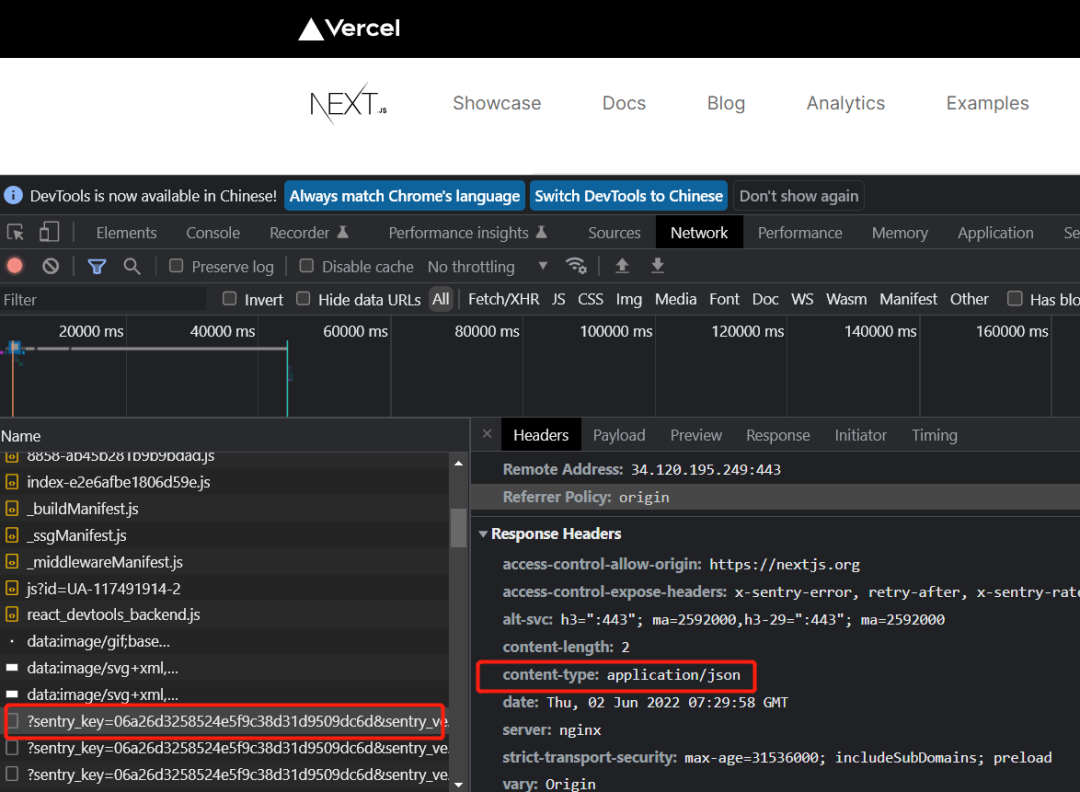The image size is (1080, 792).
Task: Select index-e2e6afbe1806d59e.js file icon
Action: pyautogui.click(x=12, y=482)
